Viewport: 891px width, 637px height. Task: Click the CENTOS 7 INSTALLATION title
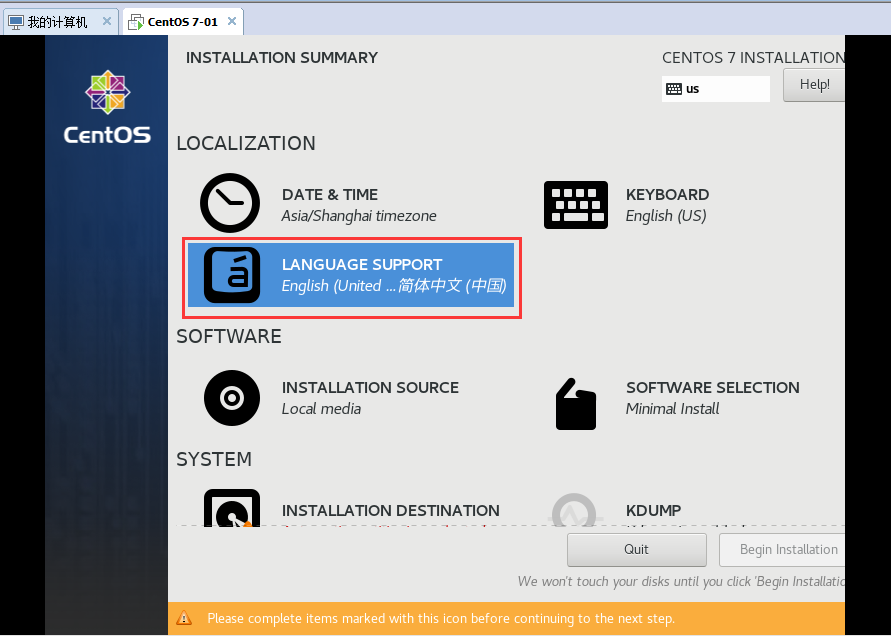(753, 57)
